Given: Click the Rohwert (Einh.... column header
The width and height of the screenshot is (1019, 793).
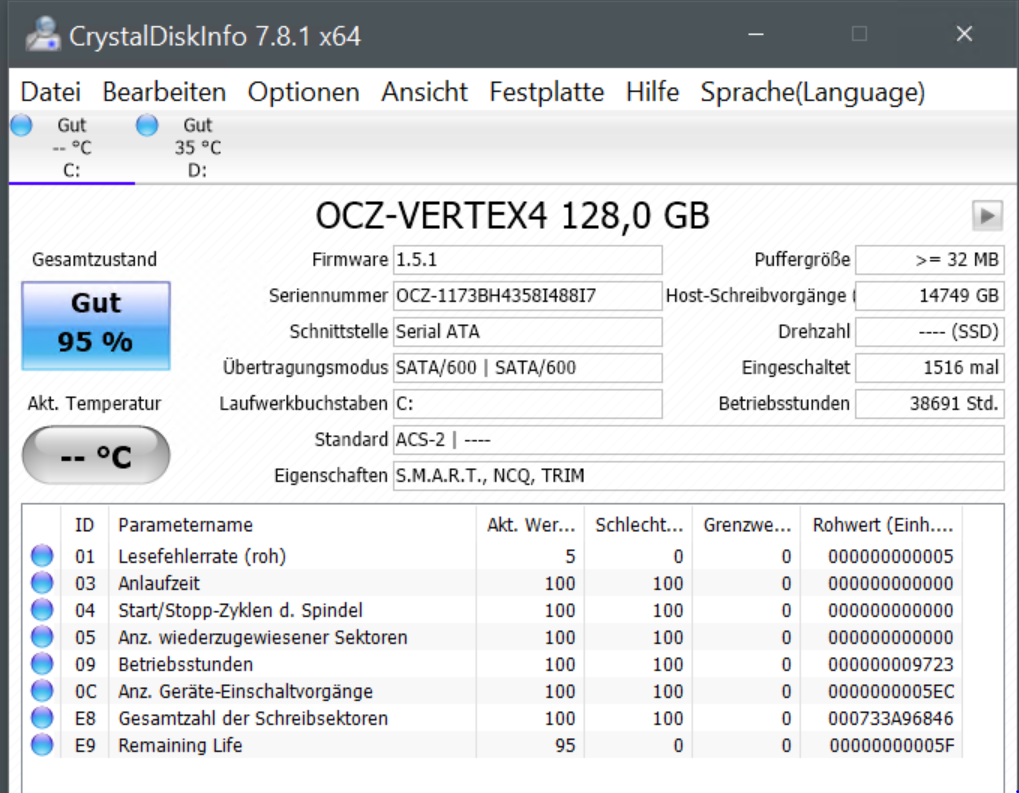Looking at the screenshot, I should pos(882,525).
